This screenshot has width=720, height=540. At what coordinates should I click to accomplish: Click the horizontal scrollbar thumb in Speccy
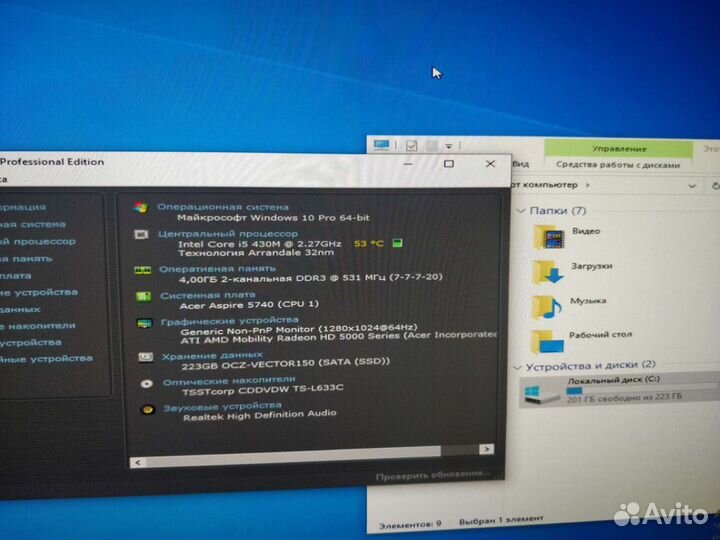click(292, 456)
